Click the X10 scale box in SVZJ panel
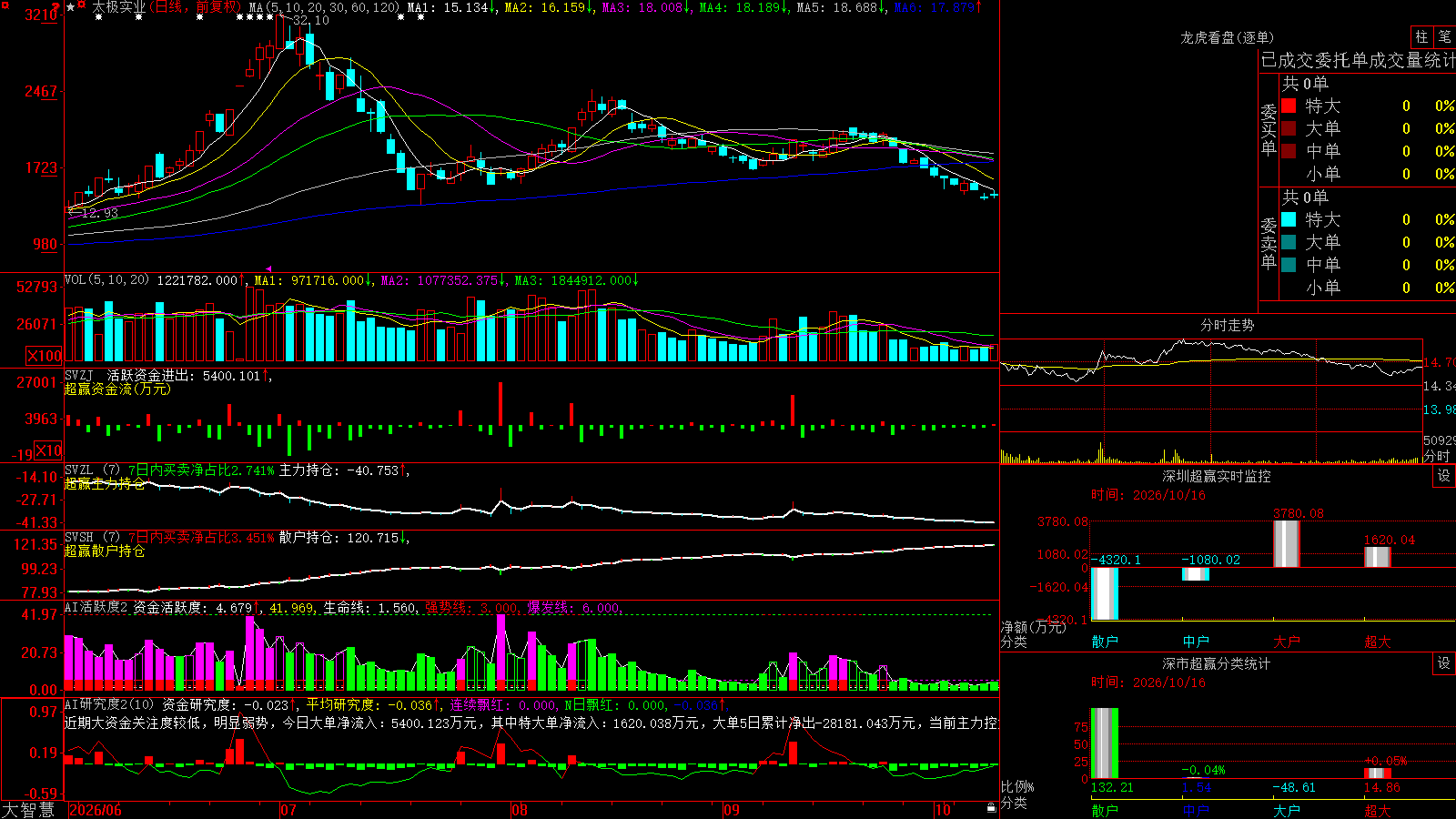The height and width of the screenshot is (819, 1456). [48, 450]
